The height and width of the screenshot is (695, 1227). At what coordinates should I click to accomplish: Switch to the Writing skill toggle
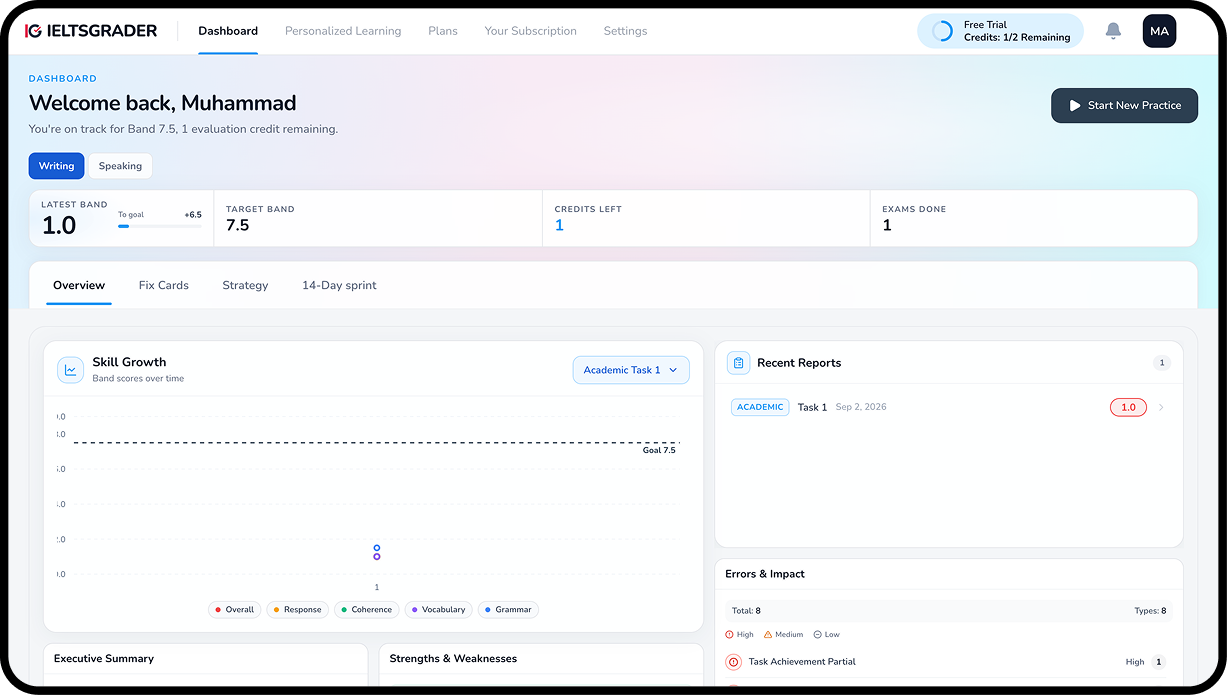tap(56, 166)
